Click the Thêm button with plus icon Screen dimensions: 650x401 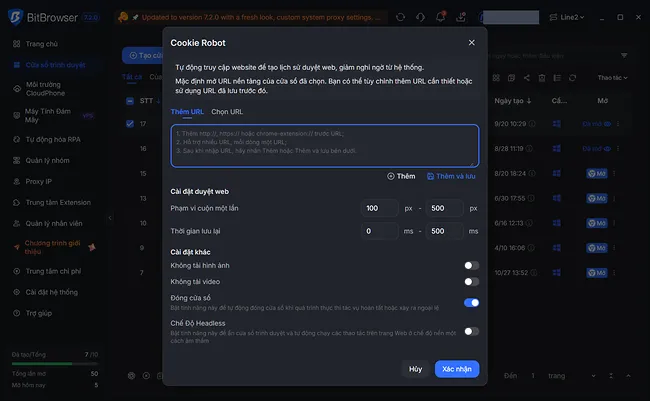click(x=401, y=176)
